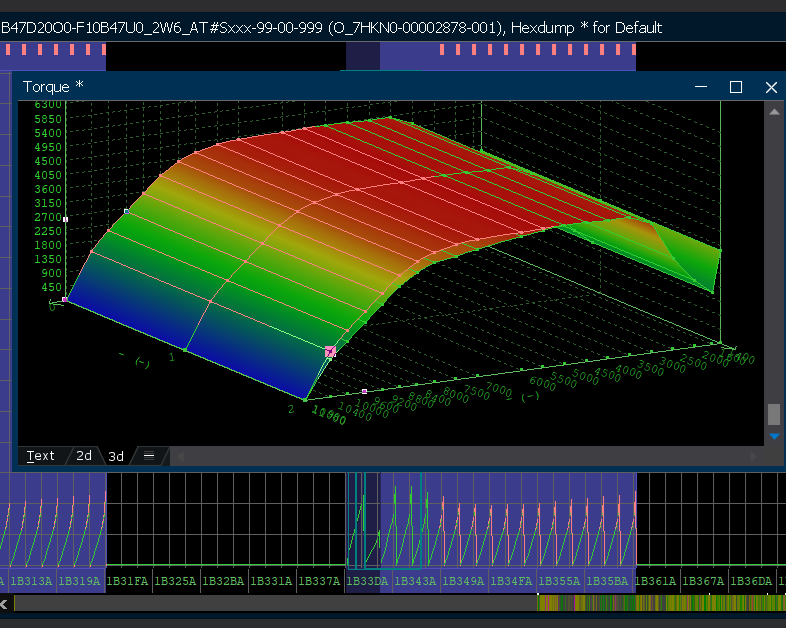Click the scroll up arrow in Torque window
Viewport: 786px width, 628px height.
pos(773,112)
